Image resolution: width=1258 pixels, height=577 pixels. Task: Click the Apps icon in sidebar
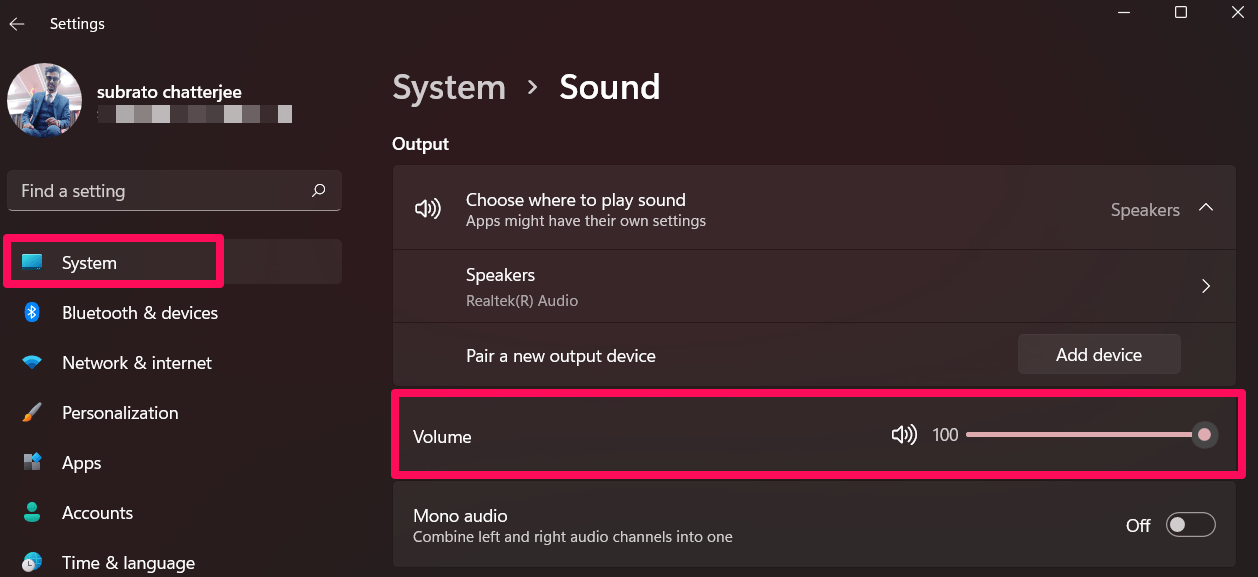pyautogui.click(x=32, y=462)
